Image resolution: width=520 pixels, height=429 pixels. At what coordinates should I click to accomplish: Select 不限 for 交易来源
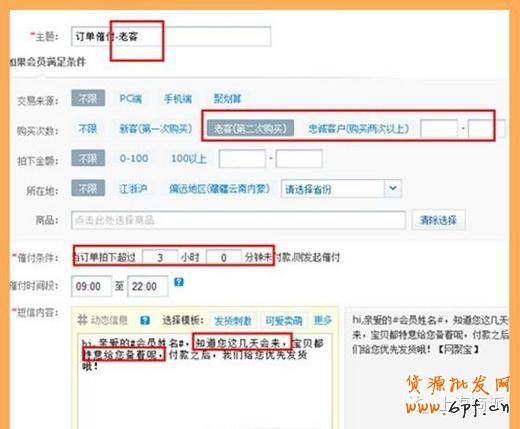coord(88,98)
